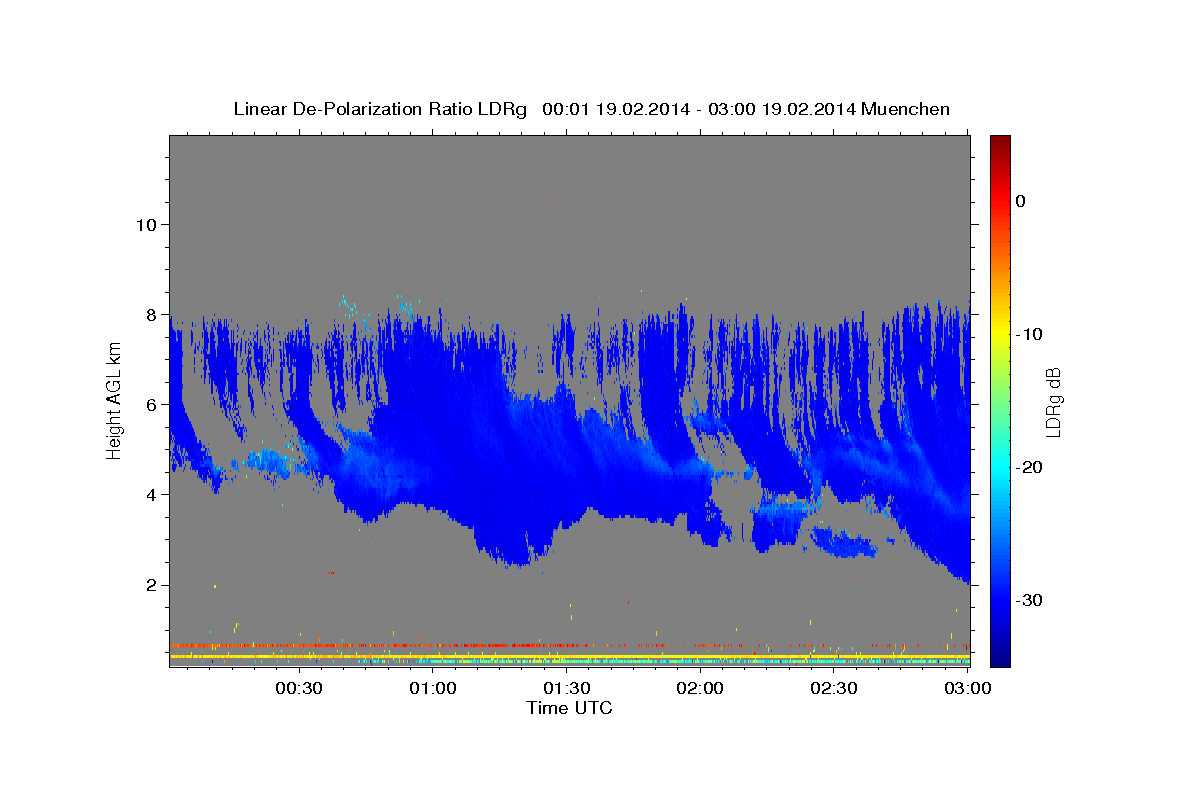This screenshot has height=800, width=1200.
Task: Click the 02:30 time tick label
Action: pos(833,689)
